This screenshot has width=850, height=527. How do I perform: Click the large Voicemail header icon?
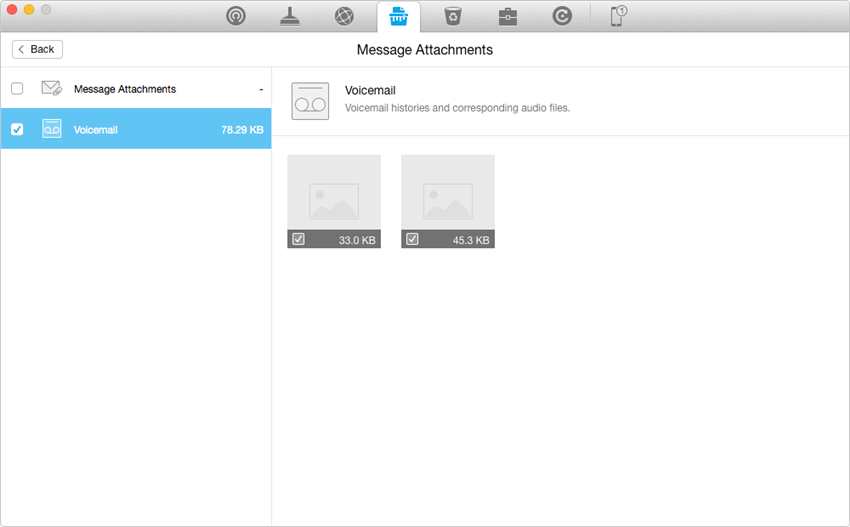pos(310,101)
